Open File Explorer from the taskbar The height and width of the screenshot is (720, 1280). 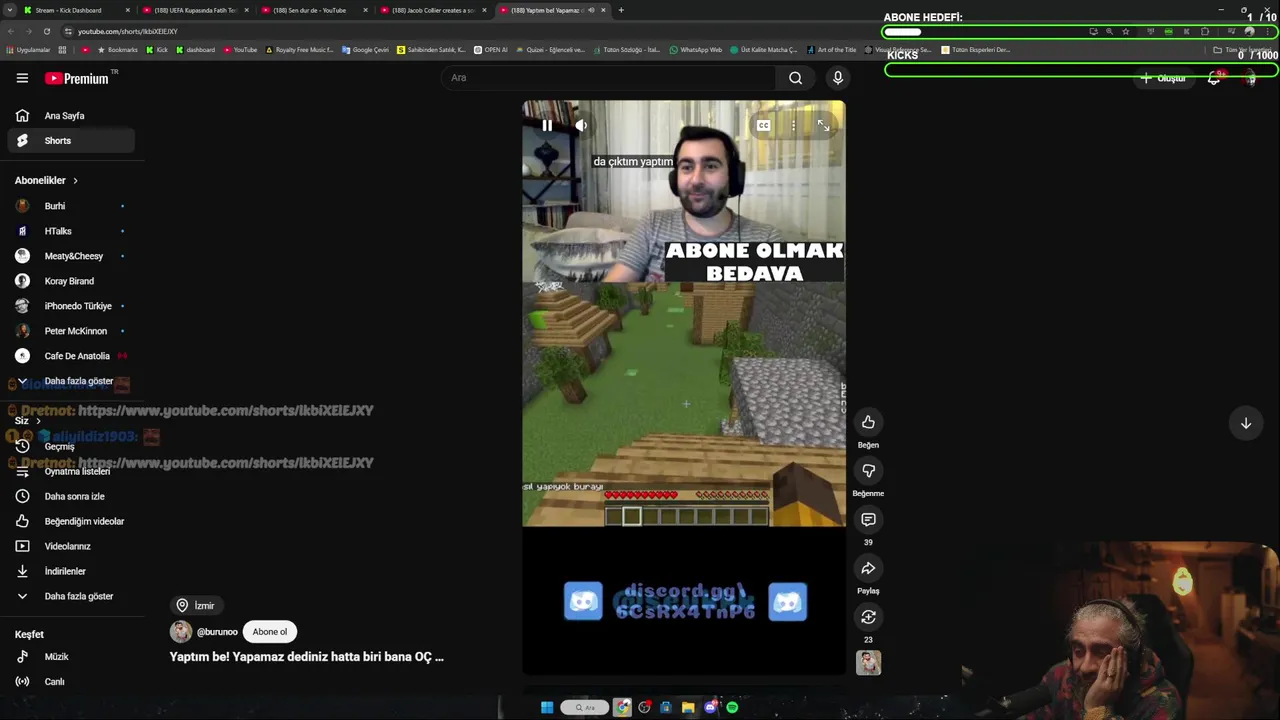pyautogui.click(x=688, y=707)
